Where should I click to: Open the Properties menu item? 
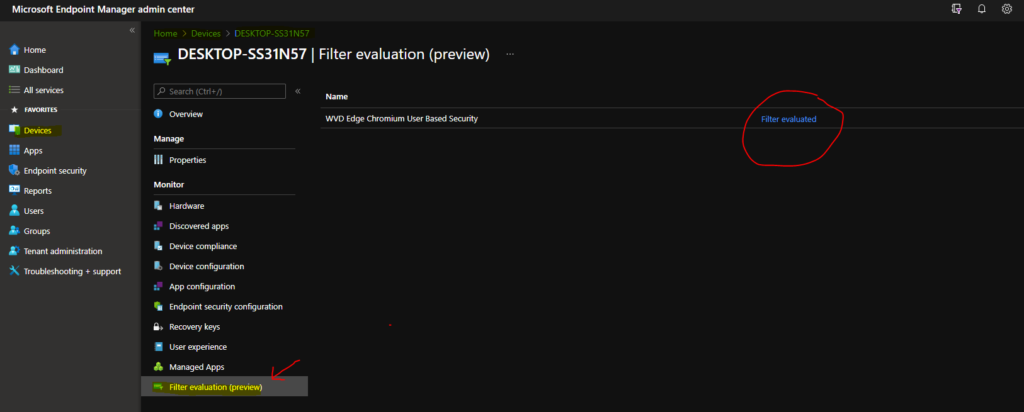187,160
